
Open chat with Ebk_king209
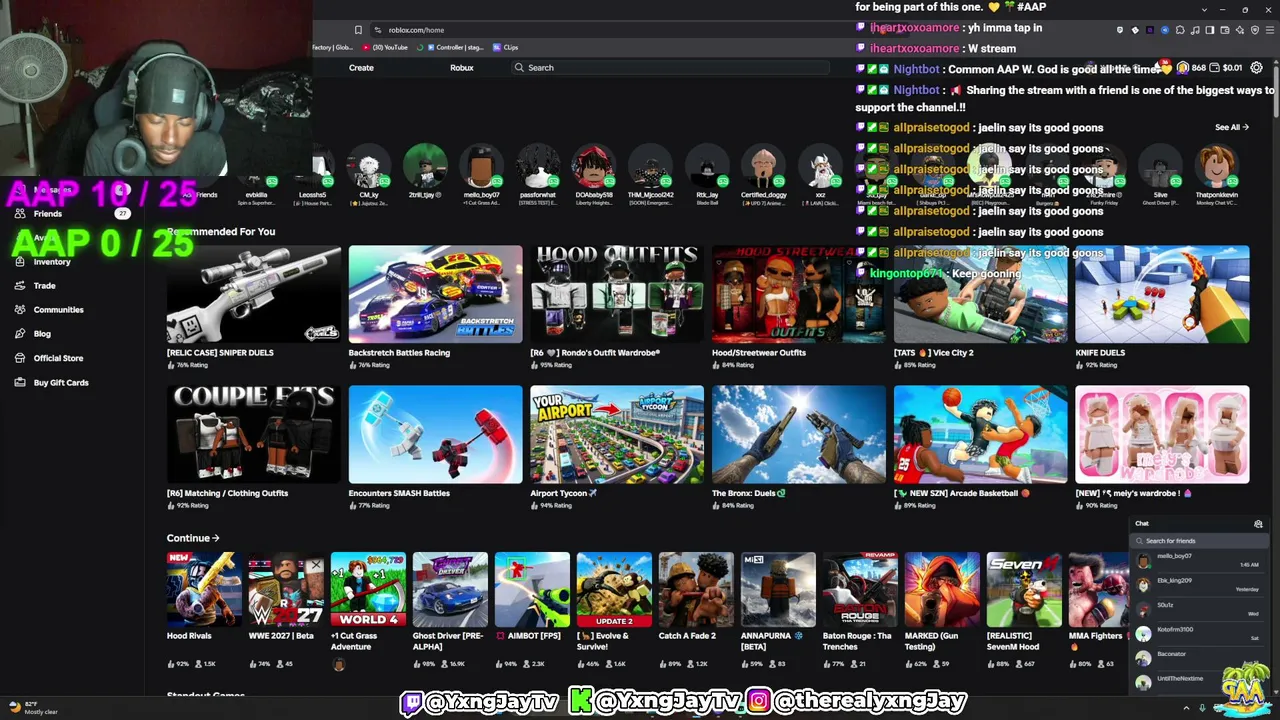1200,585
